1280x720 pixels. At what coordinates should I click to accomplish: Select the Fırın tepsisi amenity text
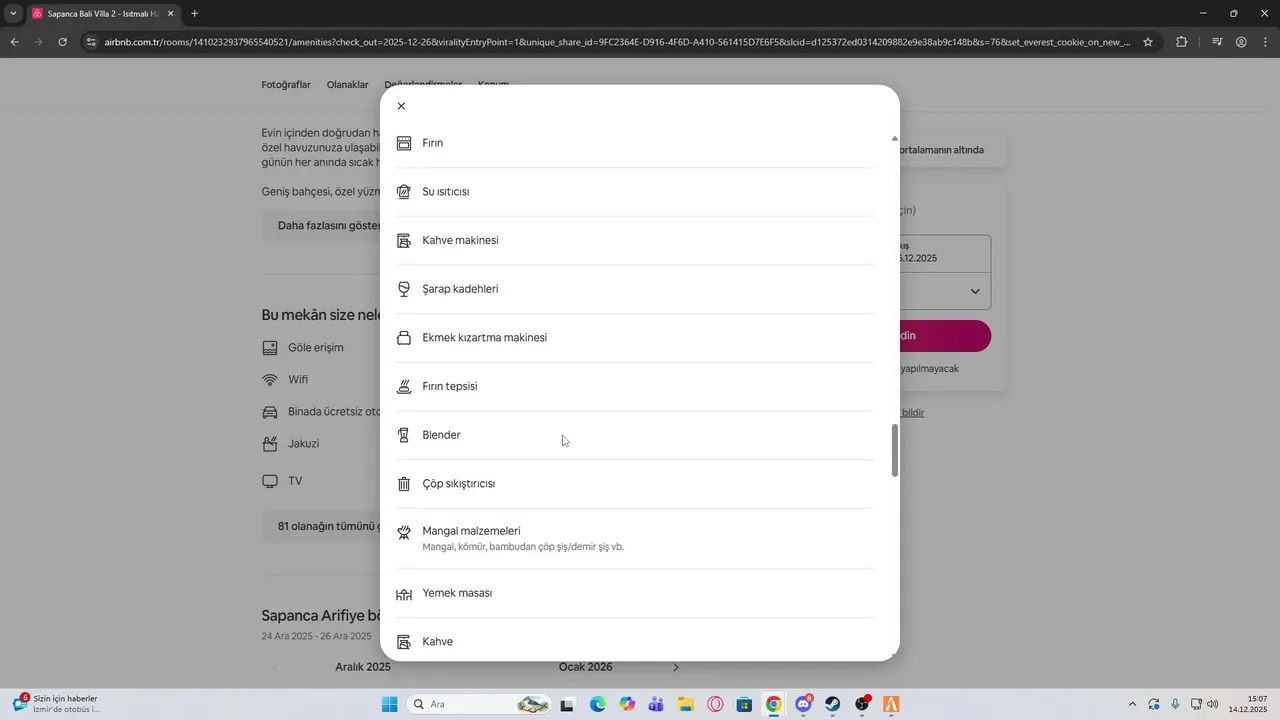point(450,387)
